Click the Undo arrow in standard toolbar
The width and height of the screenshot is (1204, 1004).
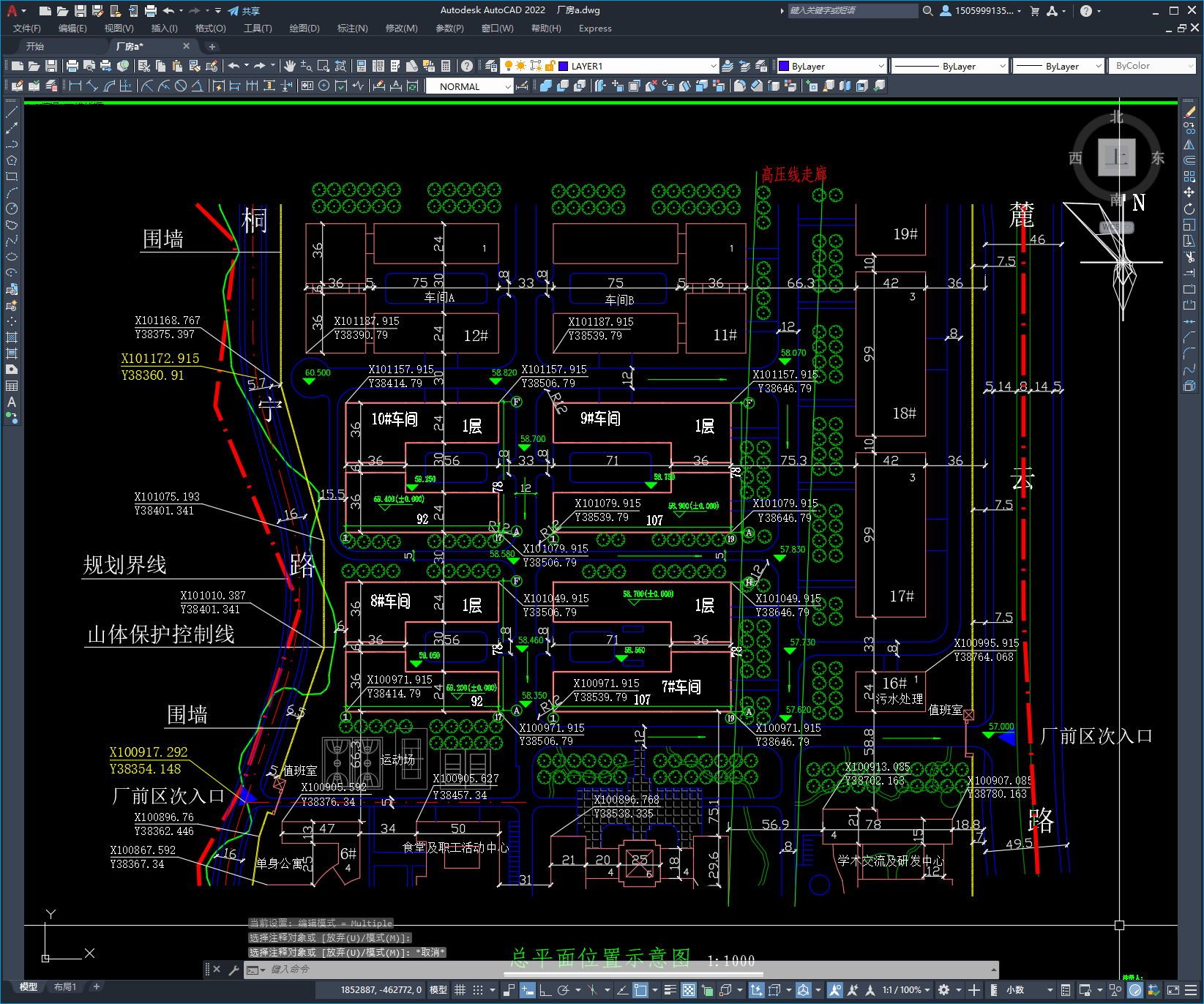point(233,66)
